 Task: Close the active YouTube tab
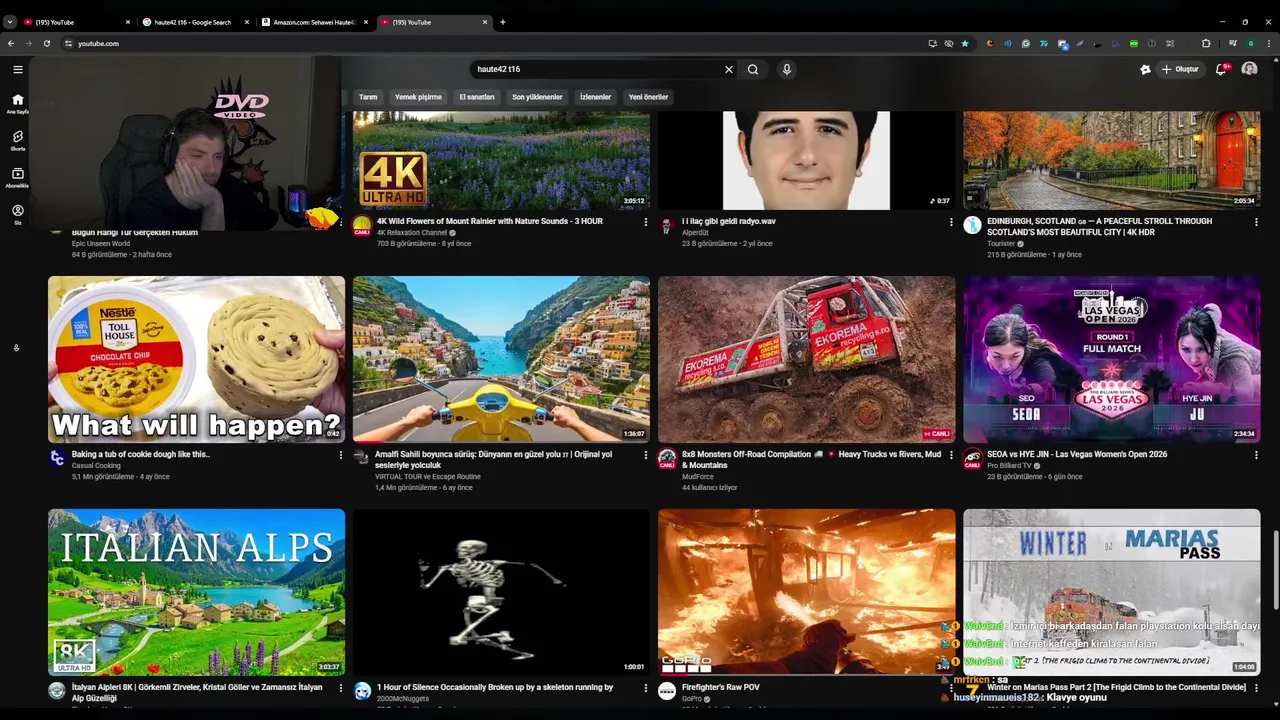coord(485,22)
